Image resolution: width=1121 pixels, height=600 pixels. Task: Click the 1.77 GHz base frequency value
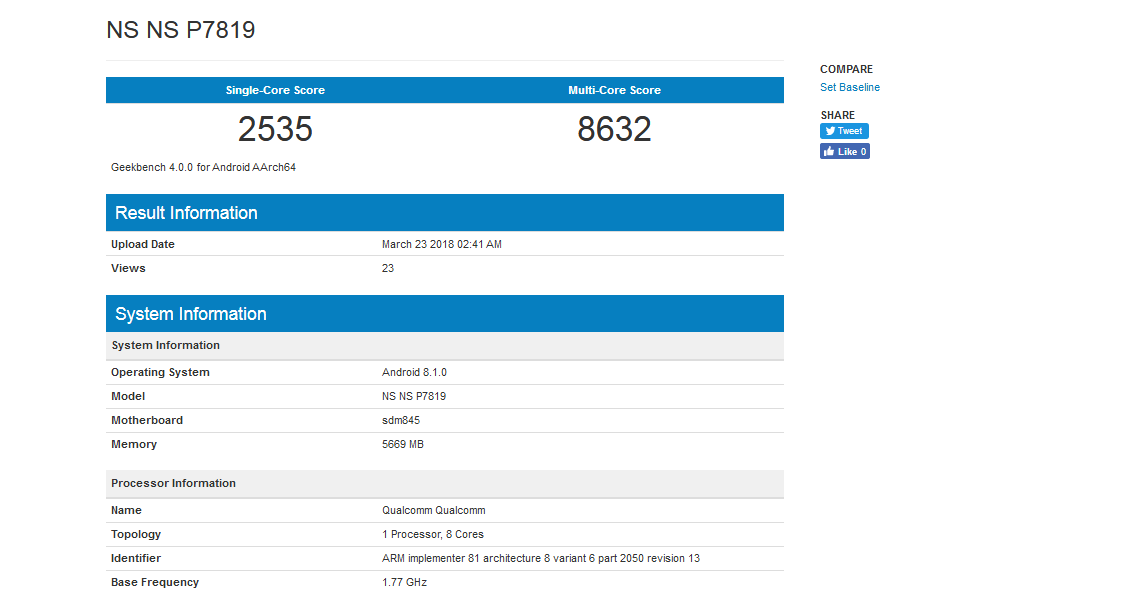(x=404, y=583)
